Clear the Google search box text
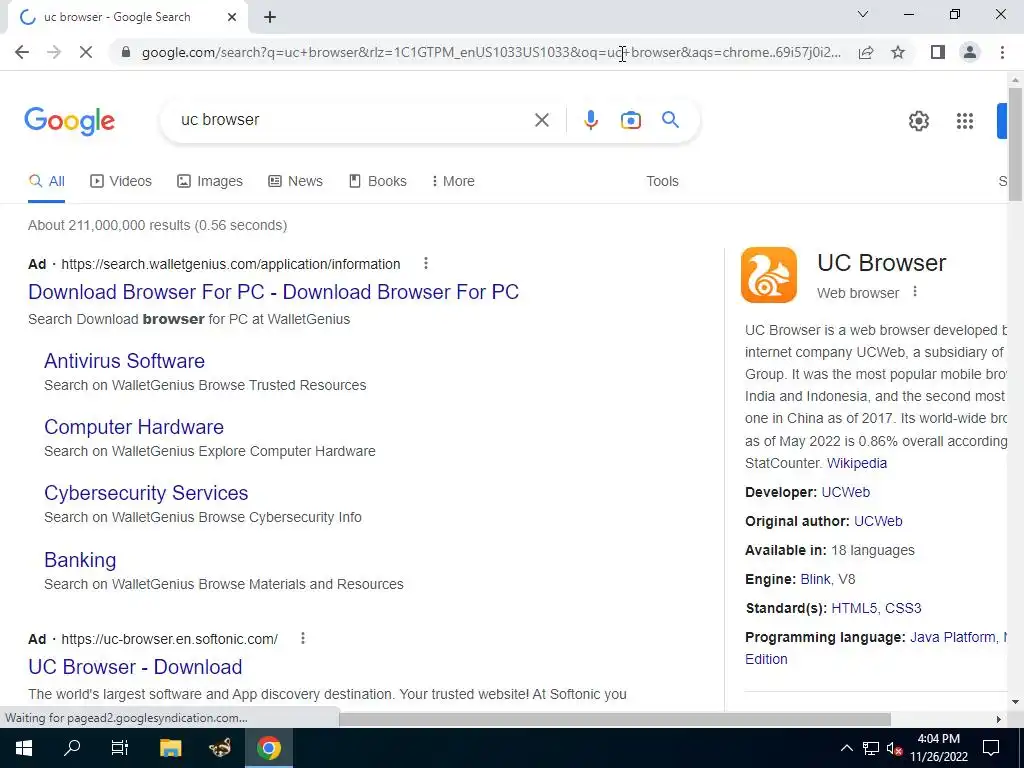This screenshot has height=768, width=1024. [541, 120]
